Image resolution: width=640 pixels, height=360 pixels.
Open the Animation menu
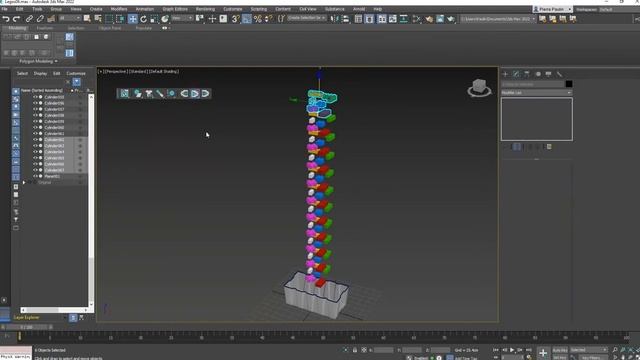144,9
